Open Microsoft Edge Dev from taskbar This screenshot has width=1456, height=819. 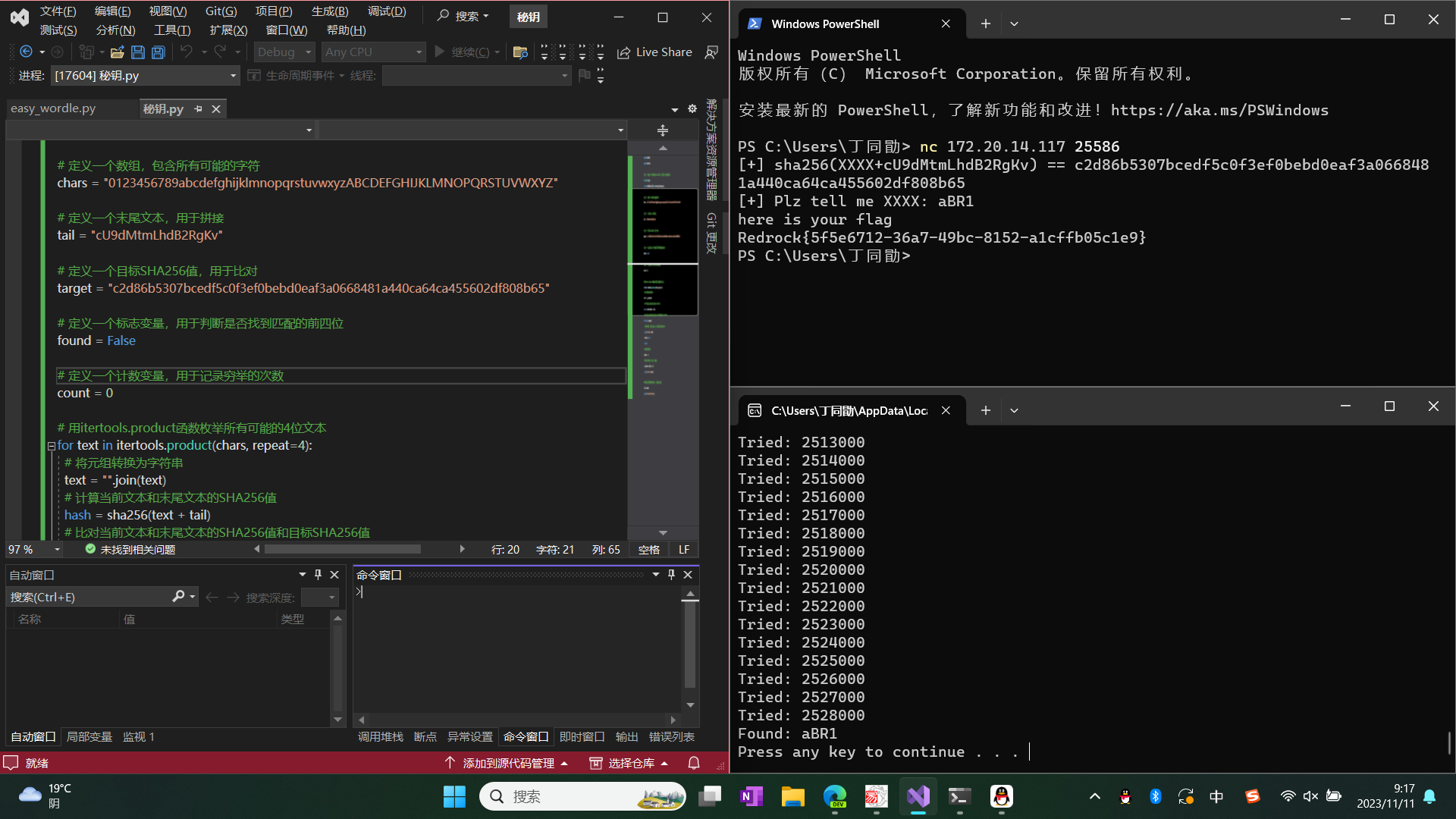pos(835,796)
